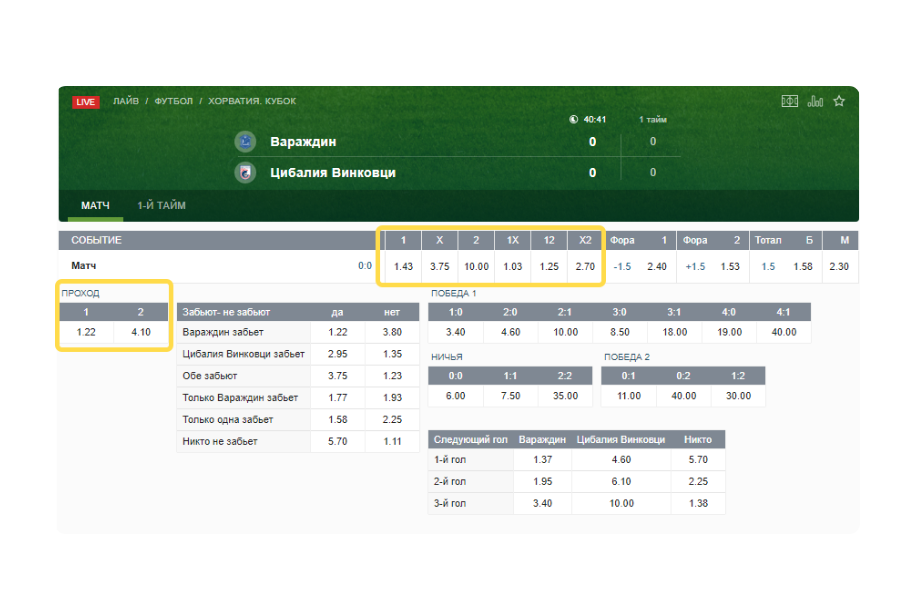Select 3-й гол Никто odds 1.38
This screenshot has width=921, height=604.
pos(698,504)
